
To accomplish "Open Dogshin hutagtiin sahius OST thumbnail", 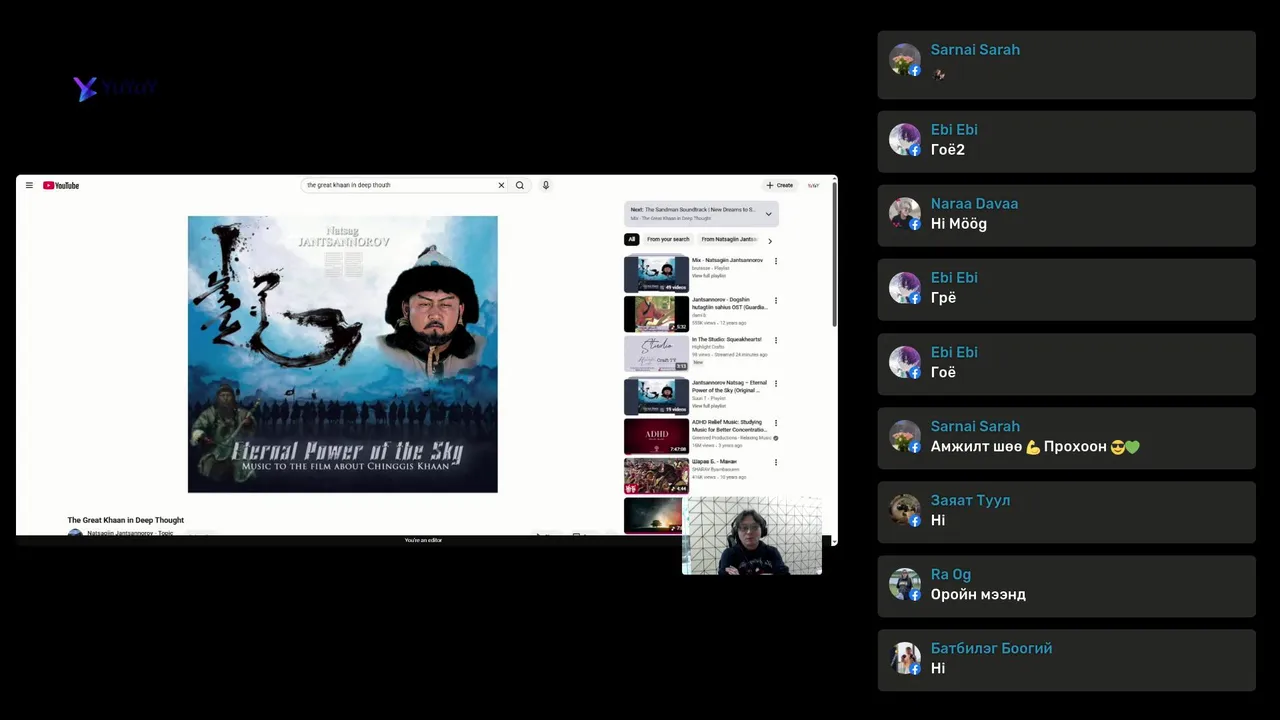I will [x=656, y=314].
